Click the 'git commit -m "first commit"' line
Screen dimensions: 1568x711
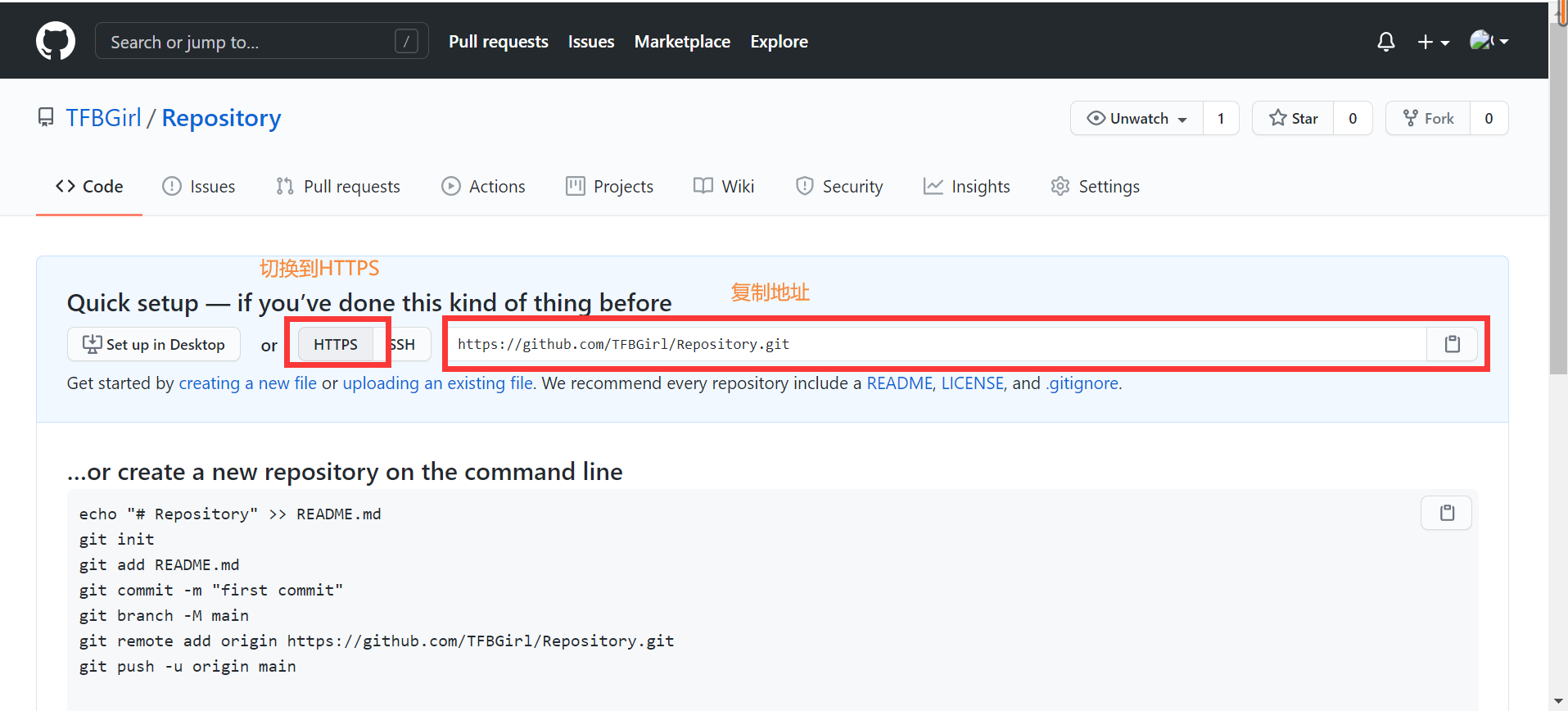point(211,590)
